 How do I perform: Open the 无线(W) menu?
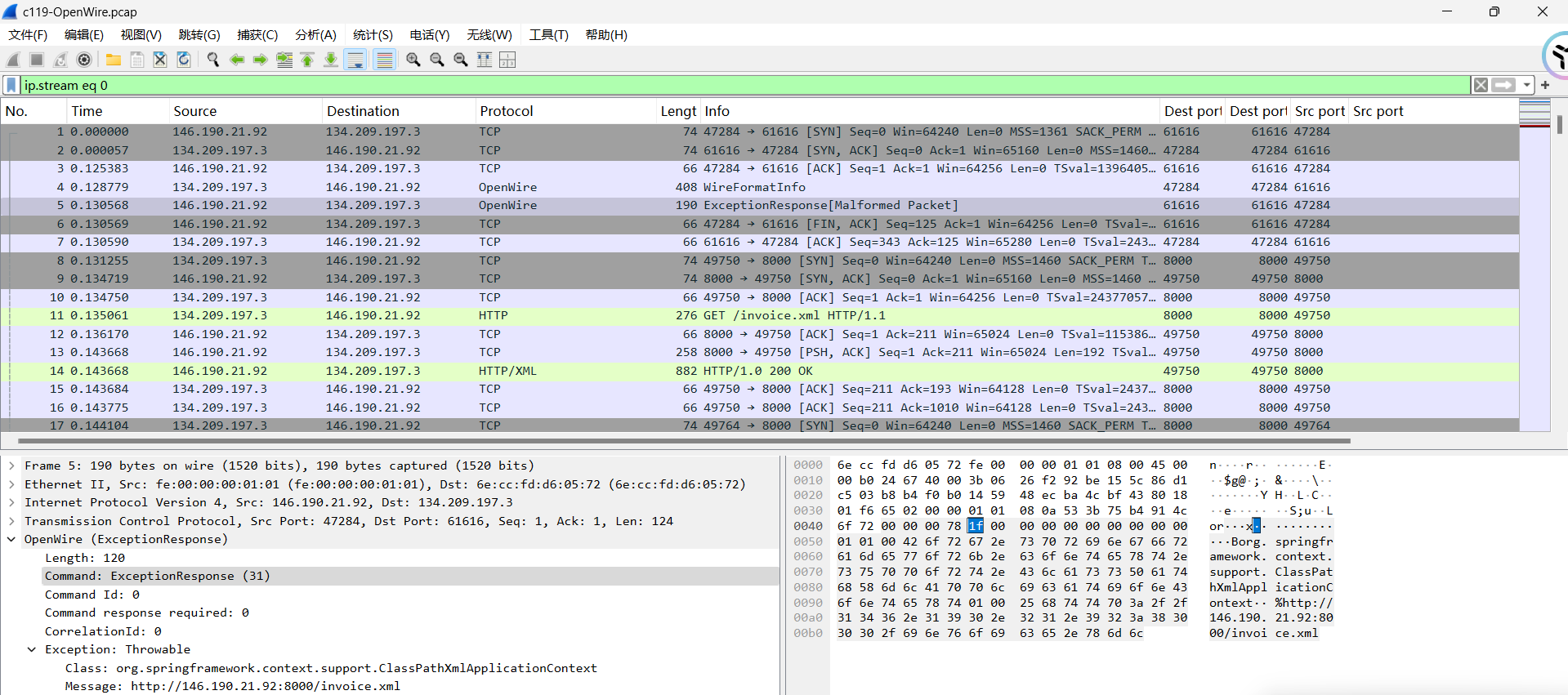click(489, 35)
